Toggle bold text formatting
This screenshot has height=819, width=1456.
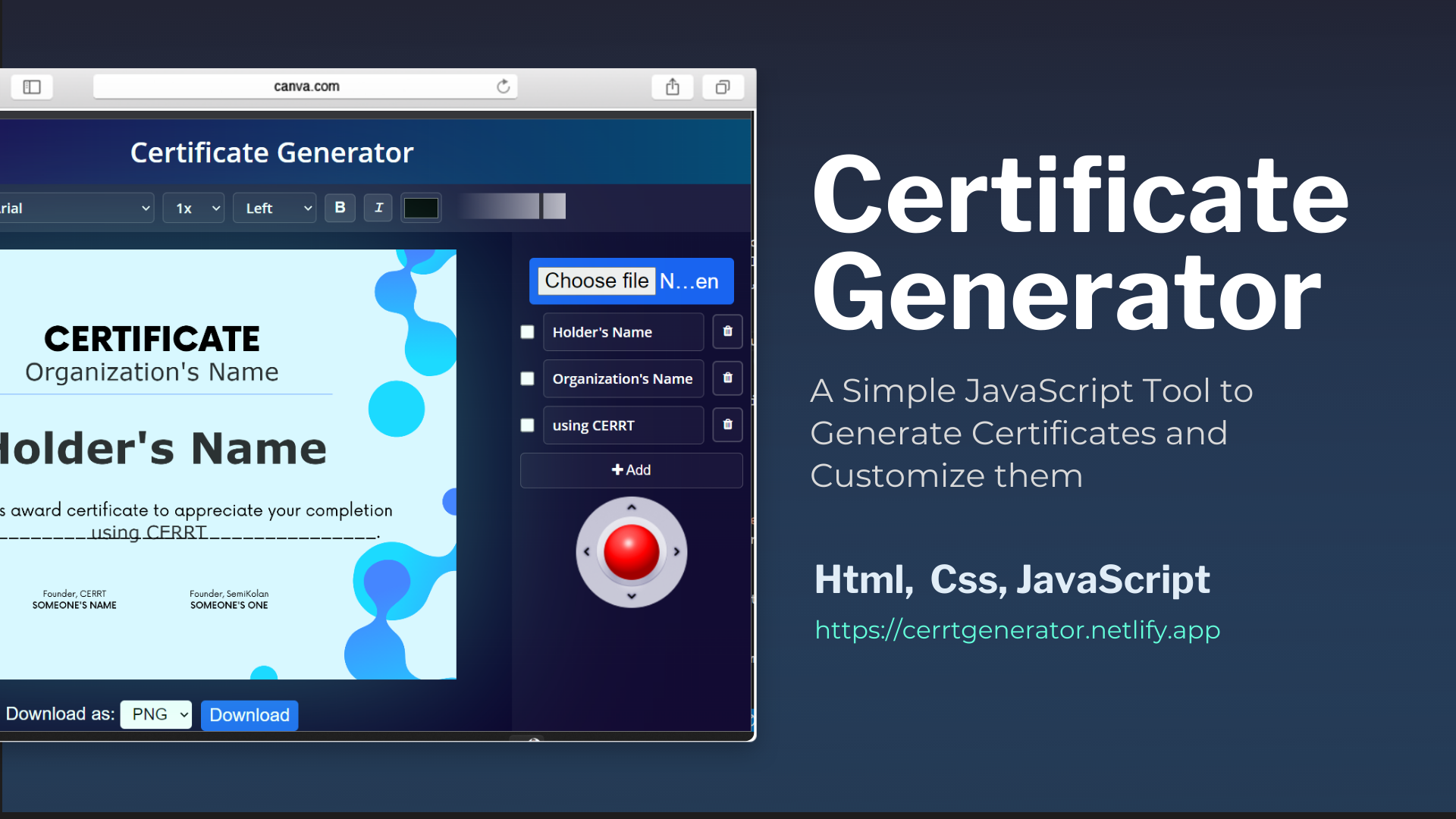pyautogui.click(x=340, y=207)
